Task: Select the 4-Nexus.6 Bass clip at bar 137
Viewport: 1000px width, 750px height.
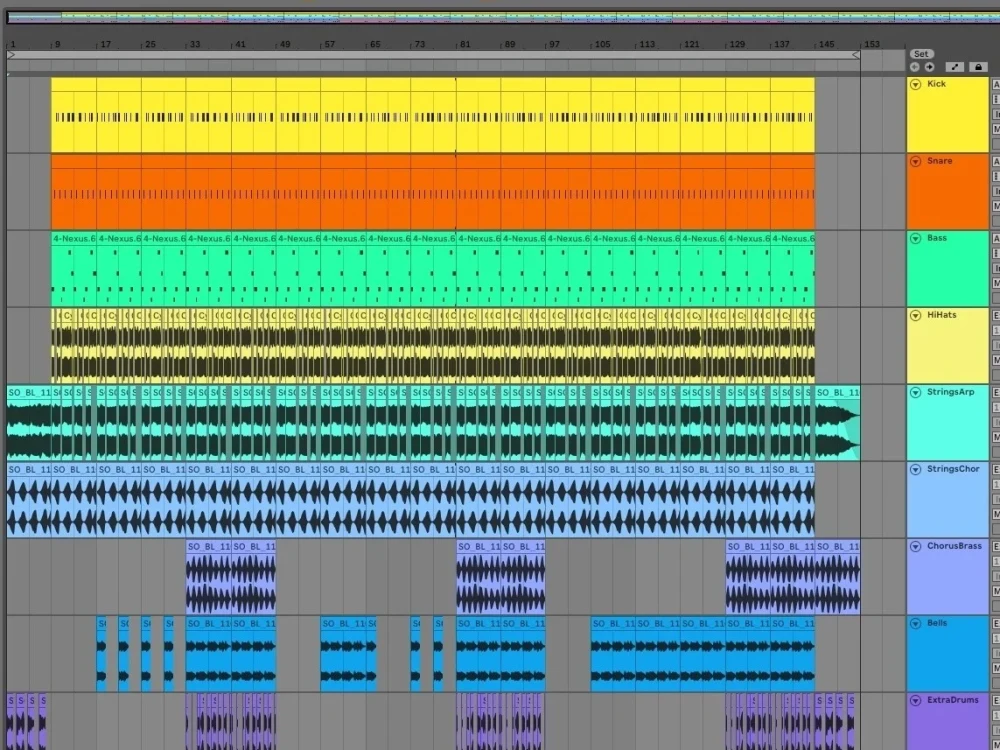Action: pyautogui.click(x=792, y=269)
